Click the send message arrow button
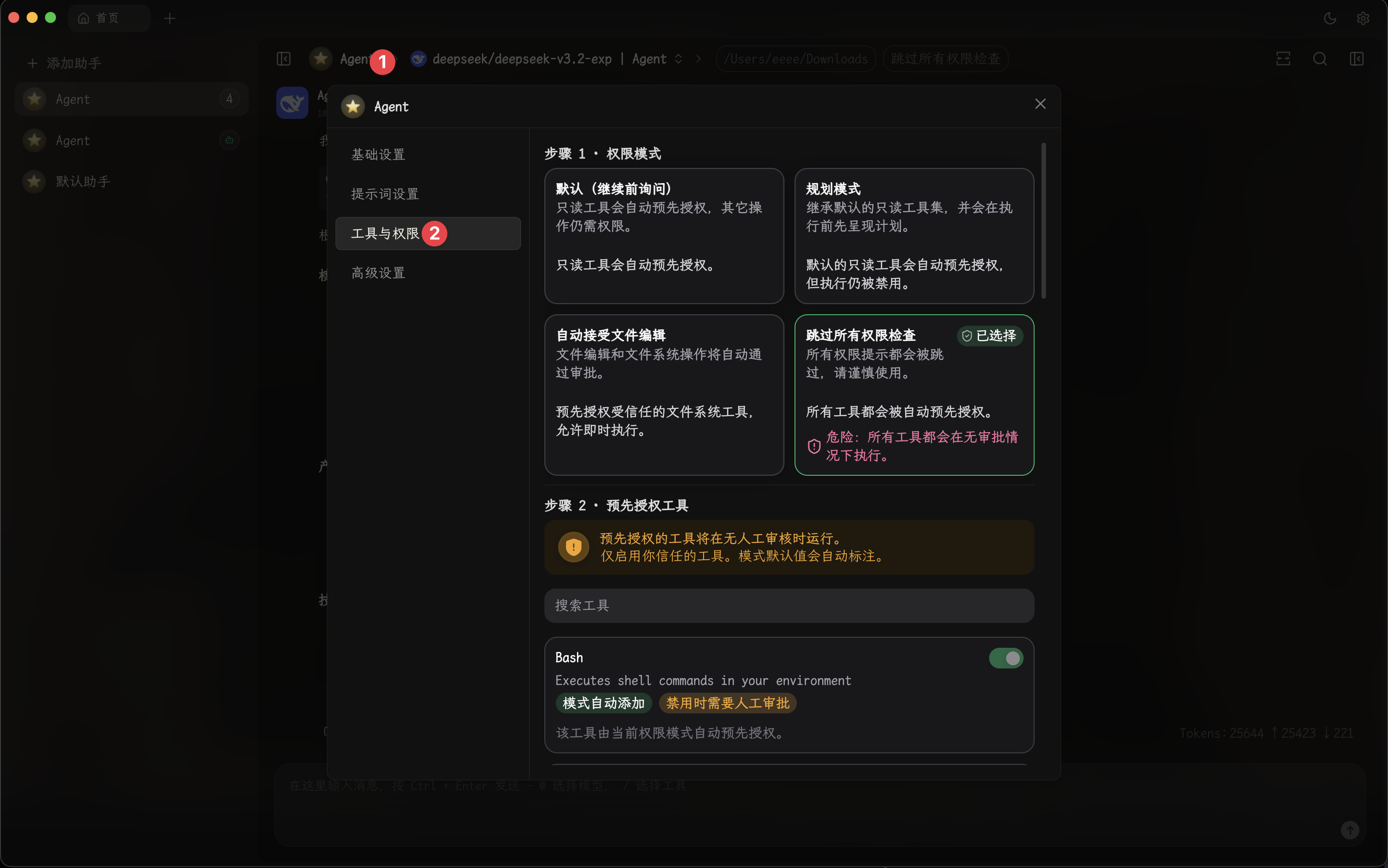Viewport: 1388px width, 868px height. pyautogui.click(x=1349, y=829)
